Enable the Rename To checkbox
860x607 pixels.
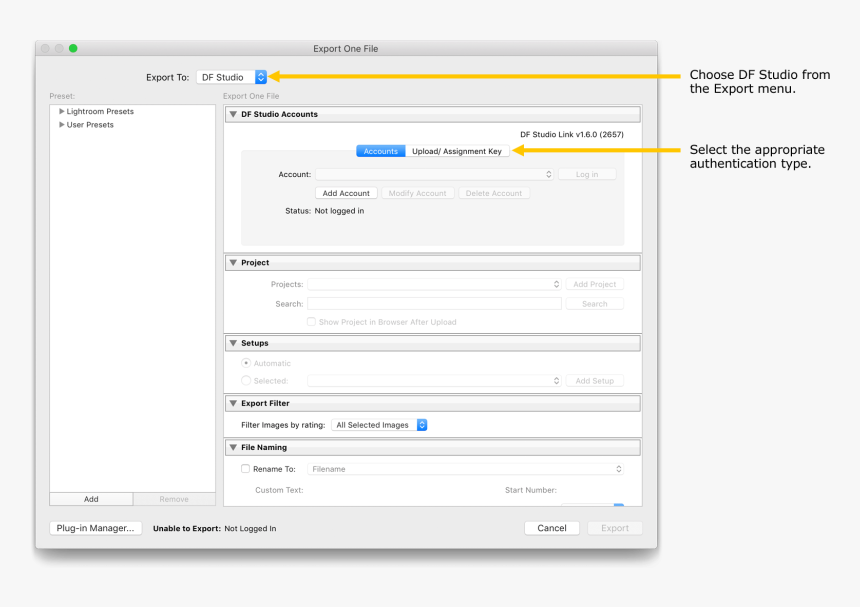click(x=246, y=469)
